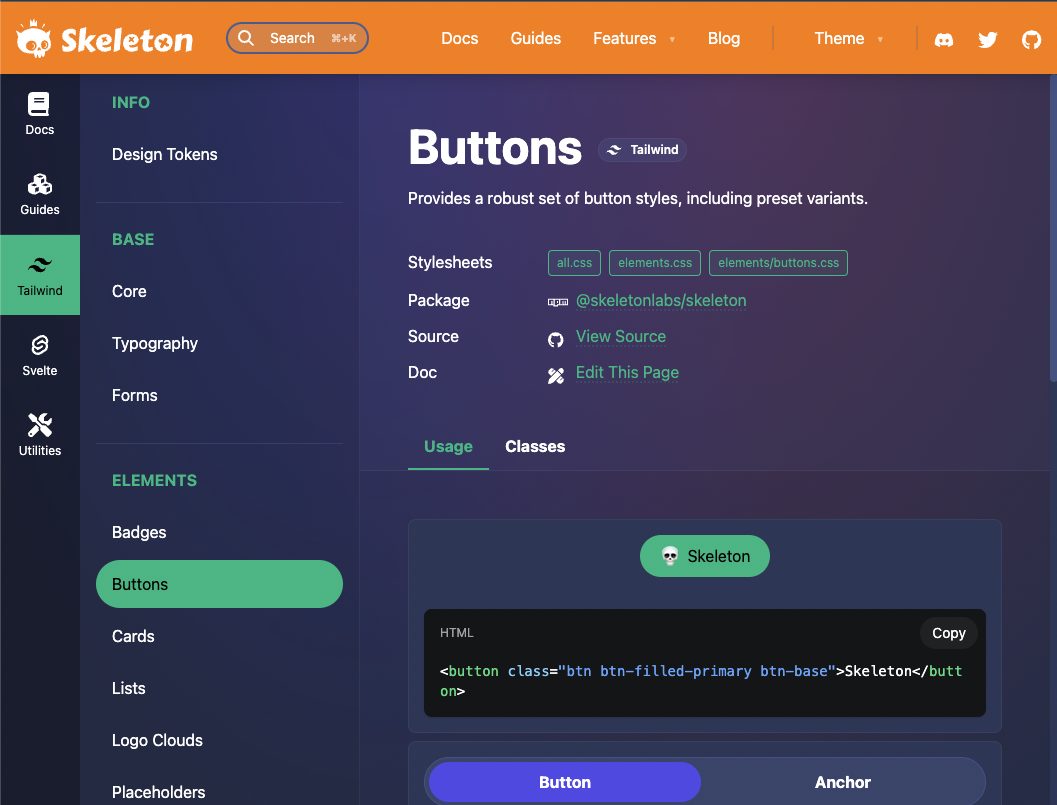
Task: Click the Buttons page heading
Action: (x=495, y=148)
